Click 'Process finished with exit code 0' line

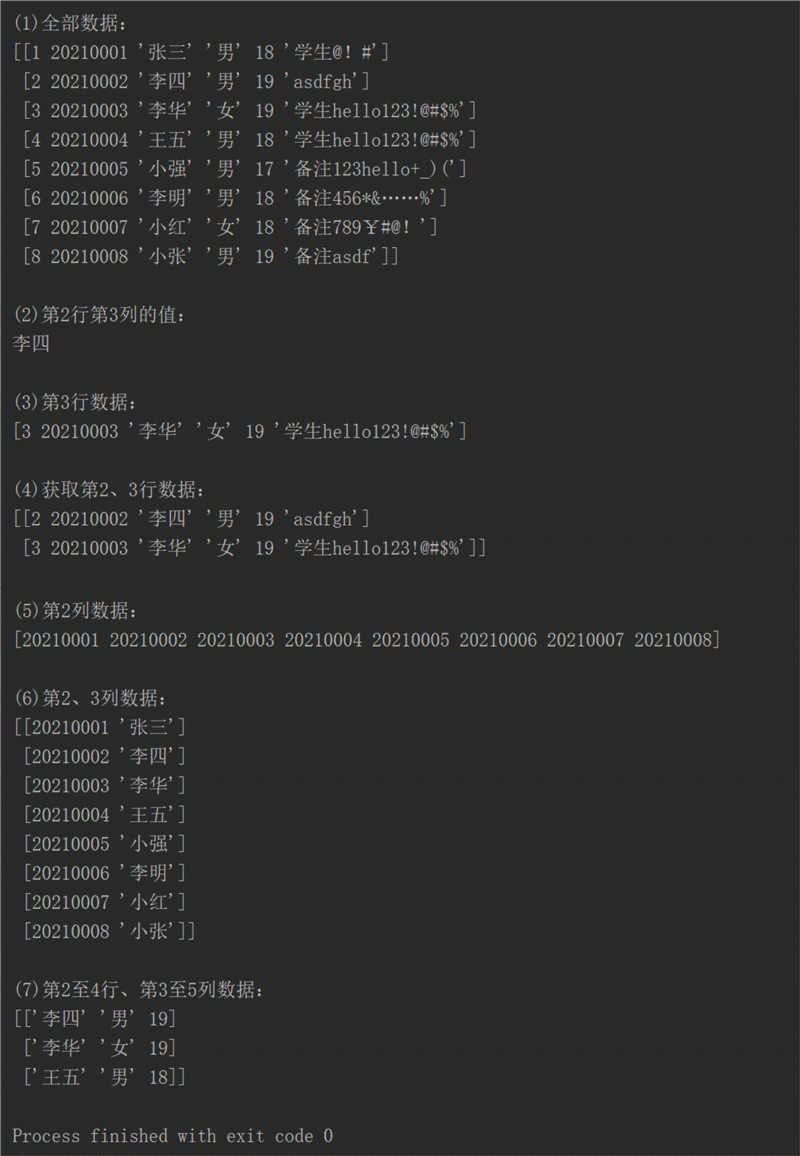click(x=173, y=1136)
